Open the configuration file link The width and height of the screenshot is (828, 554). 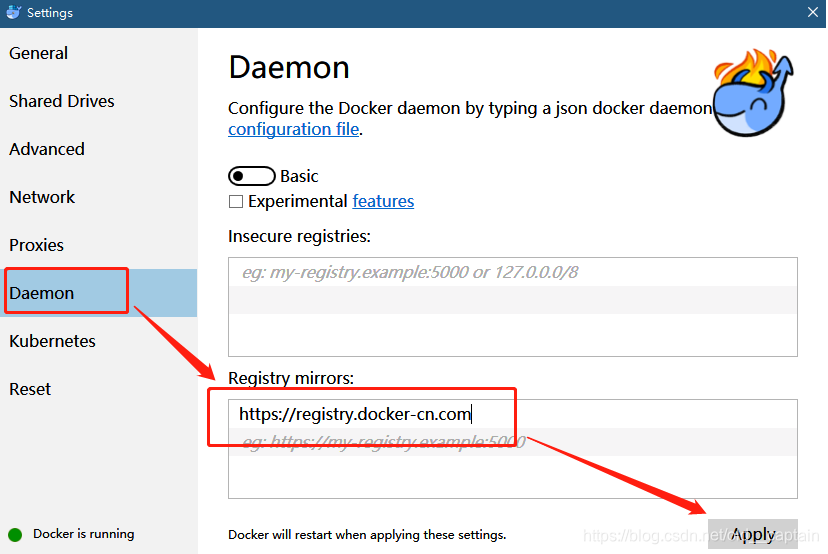click(294, 129)
